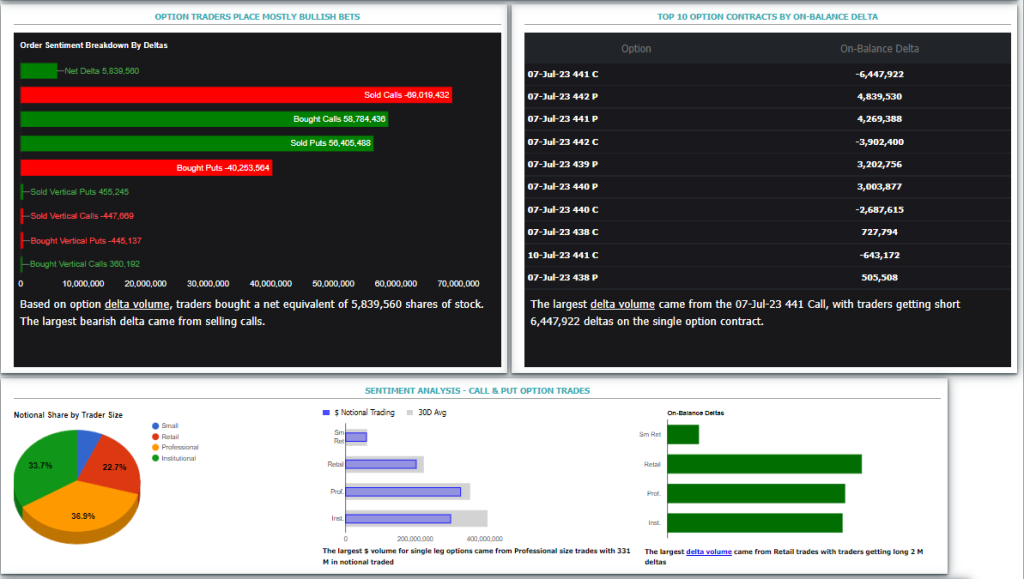Click the -643,172 delta value

tap(879, 255)
